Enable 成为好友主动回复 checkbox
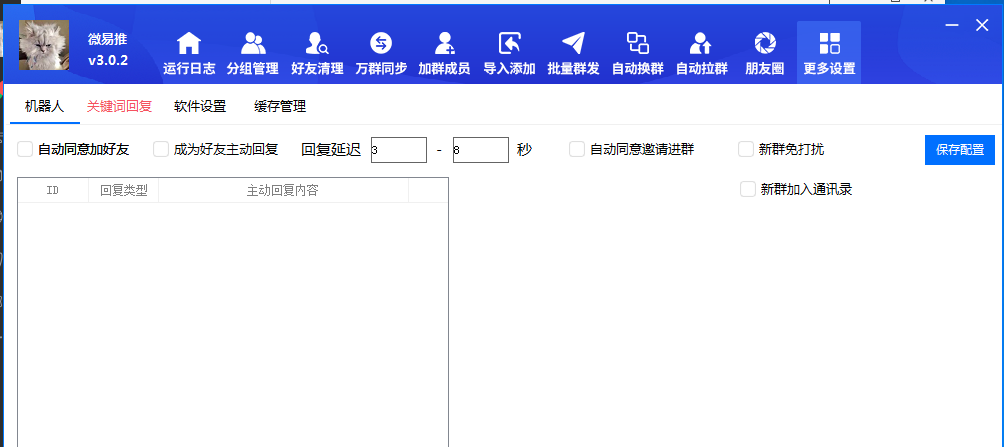 point(161,149)
